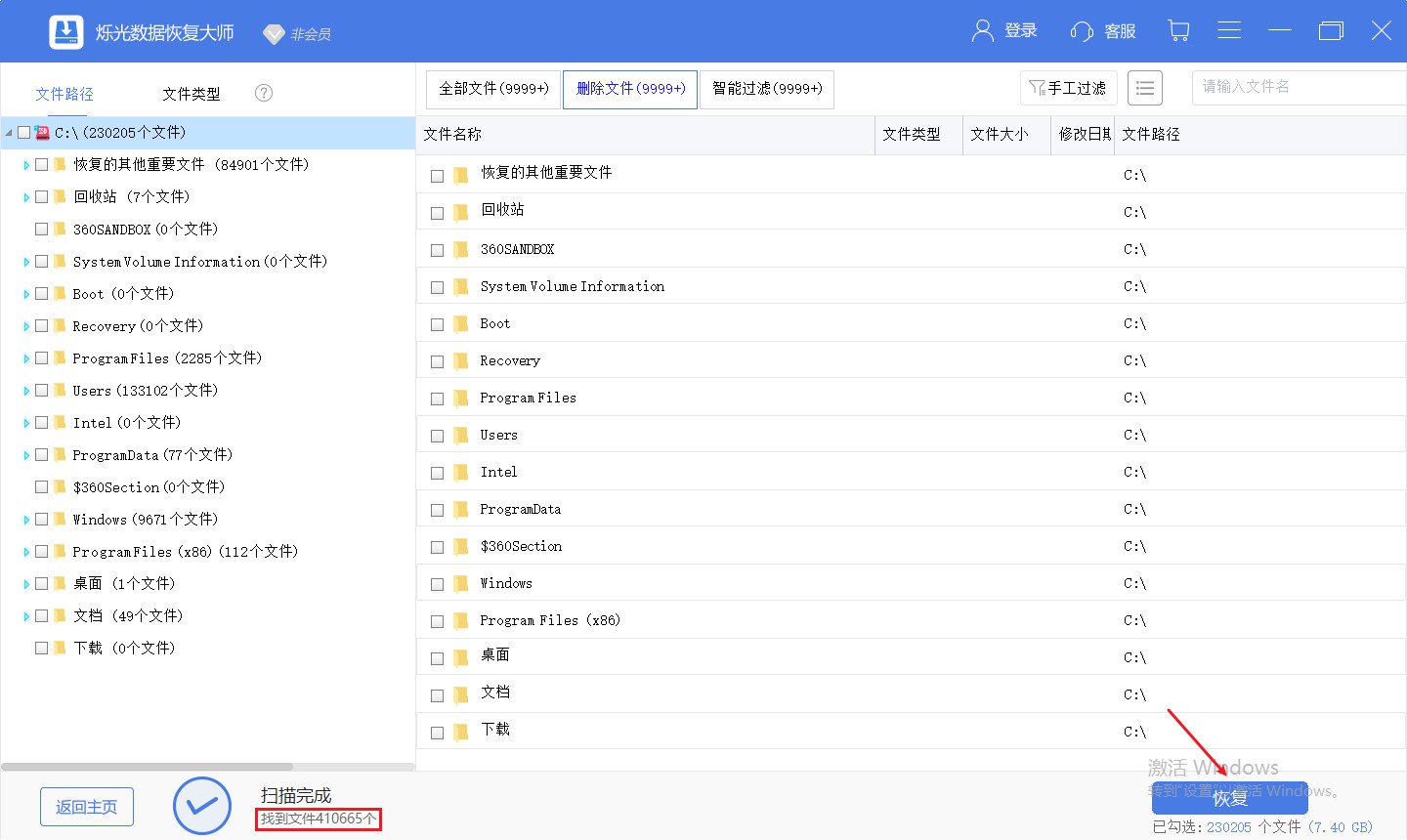1407x840 pixels.
Task: Check the 回收站 folder checkbox
Action: coord(41,196)
